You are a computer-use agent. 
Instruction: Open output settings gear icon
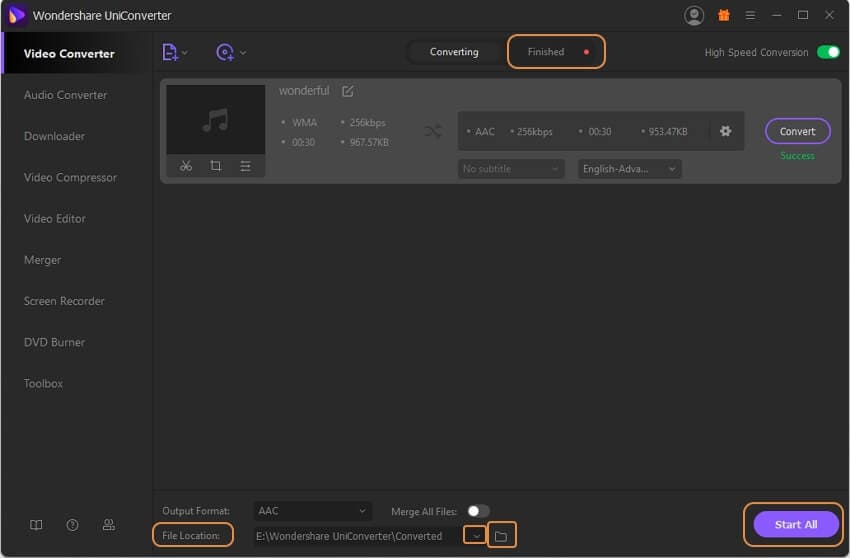click(725, 131)
